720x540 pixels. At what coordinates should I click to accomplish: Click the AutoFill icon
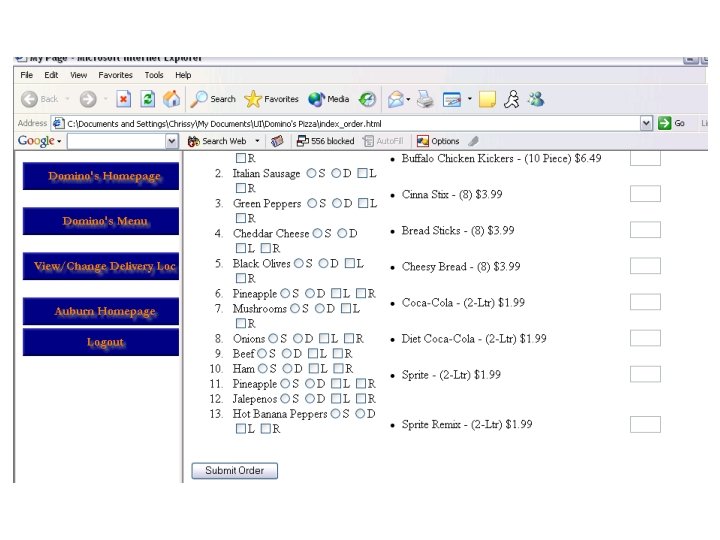click(368, 141)
